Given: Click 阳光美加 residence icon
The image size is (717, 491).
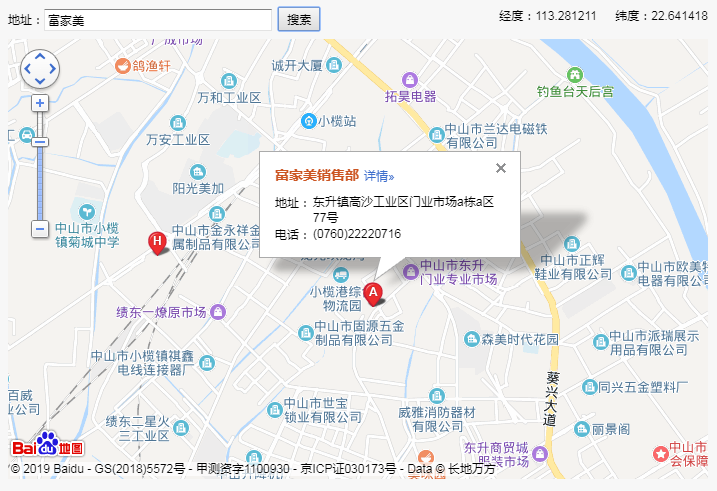Looking at the screenshot, I should tap(198, 172).
